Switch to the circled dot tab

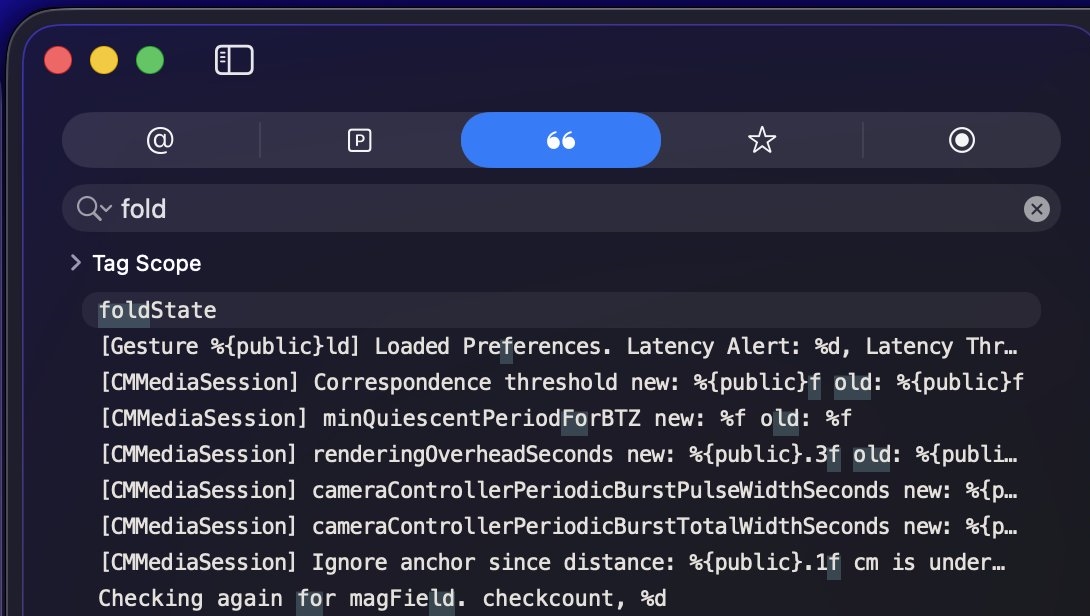962,140
